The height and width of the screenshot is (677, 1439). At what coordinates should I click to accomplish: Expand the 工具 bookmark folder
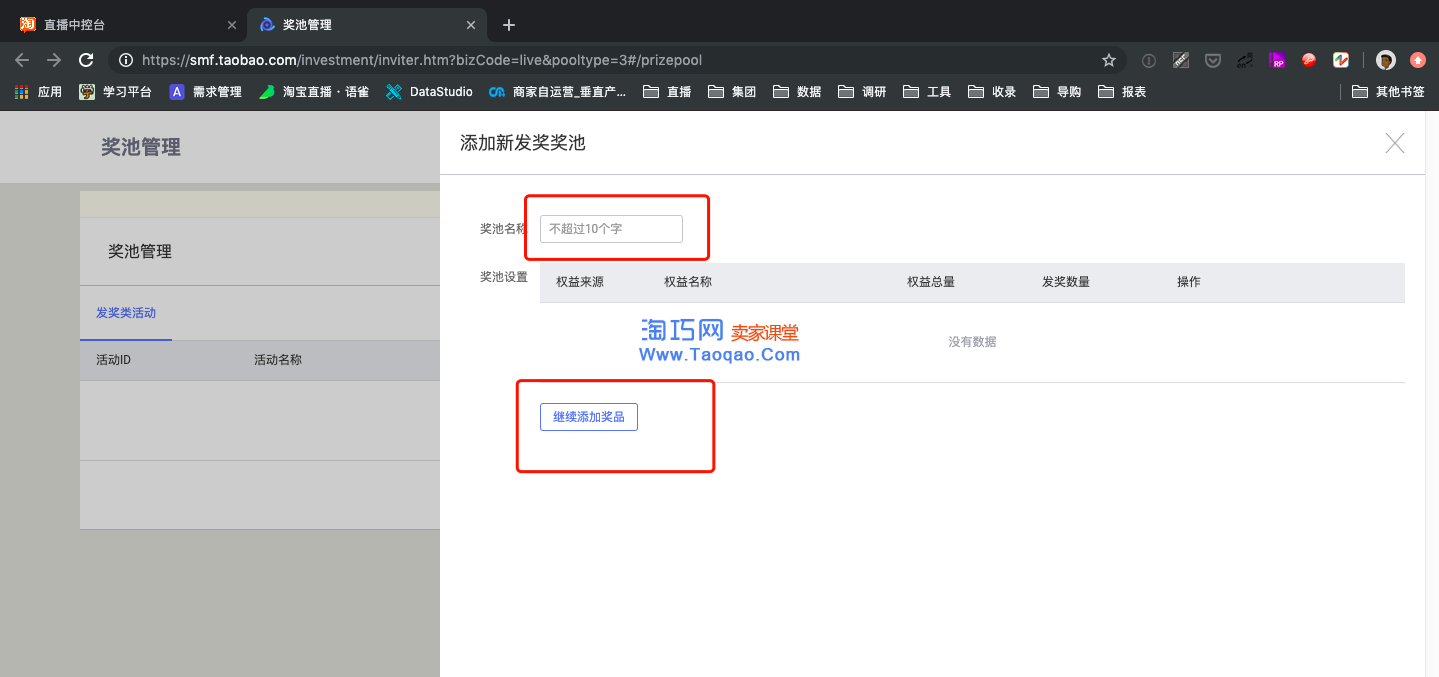[927, 92]
